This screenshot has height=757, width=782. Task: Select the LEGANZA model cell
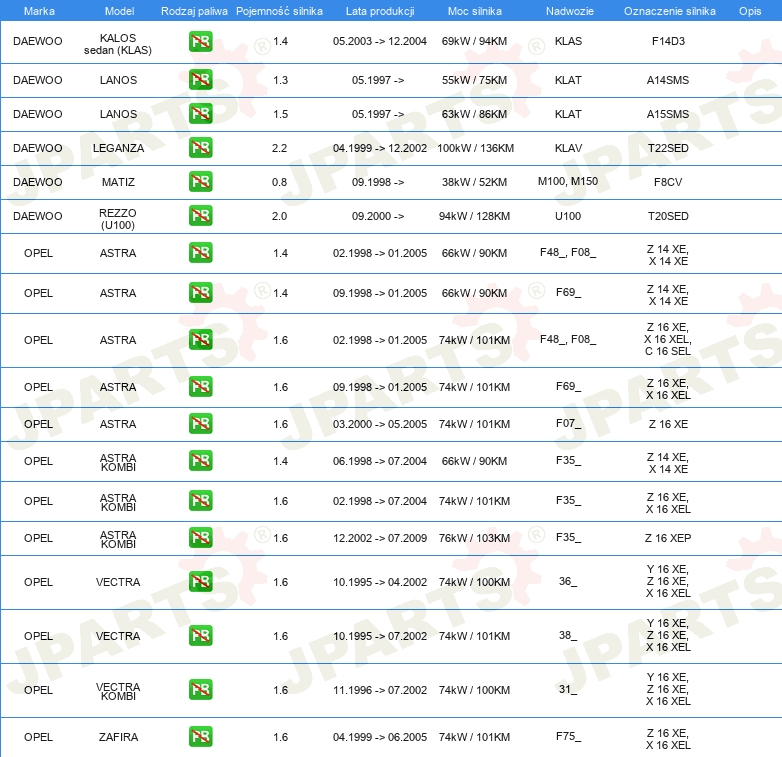click(118, 148)
